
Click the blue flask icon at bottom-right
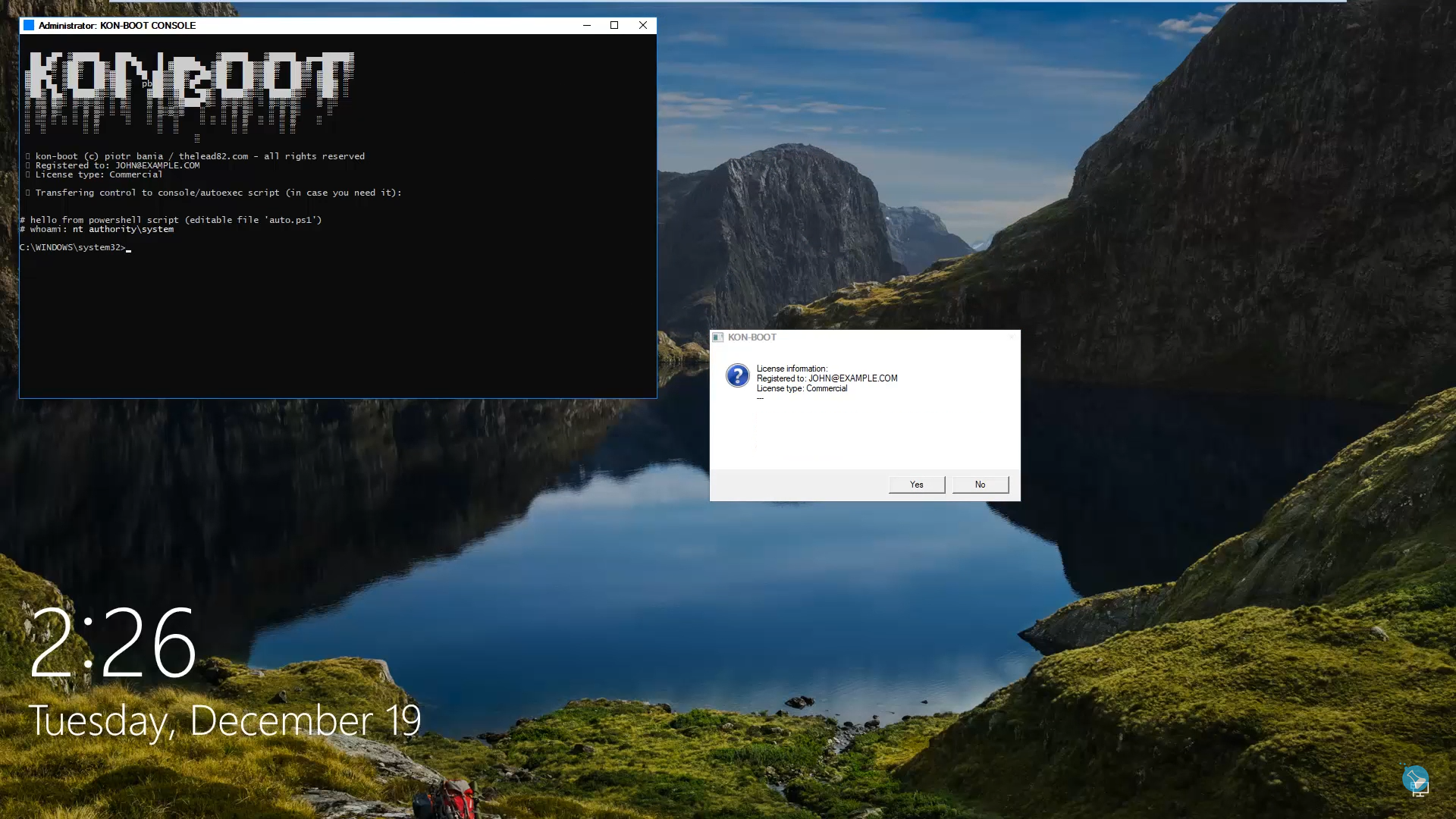[1414, 777]
